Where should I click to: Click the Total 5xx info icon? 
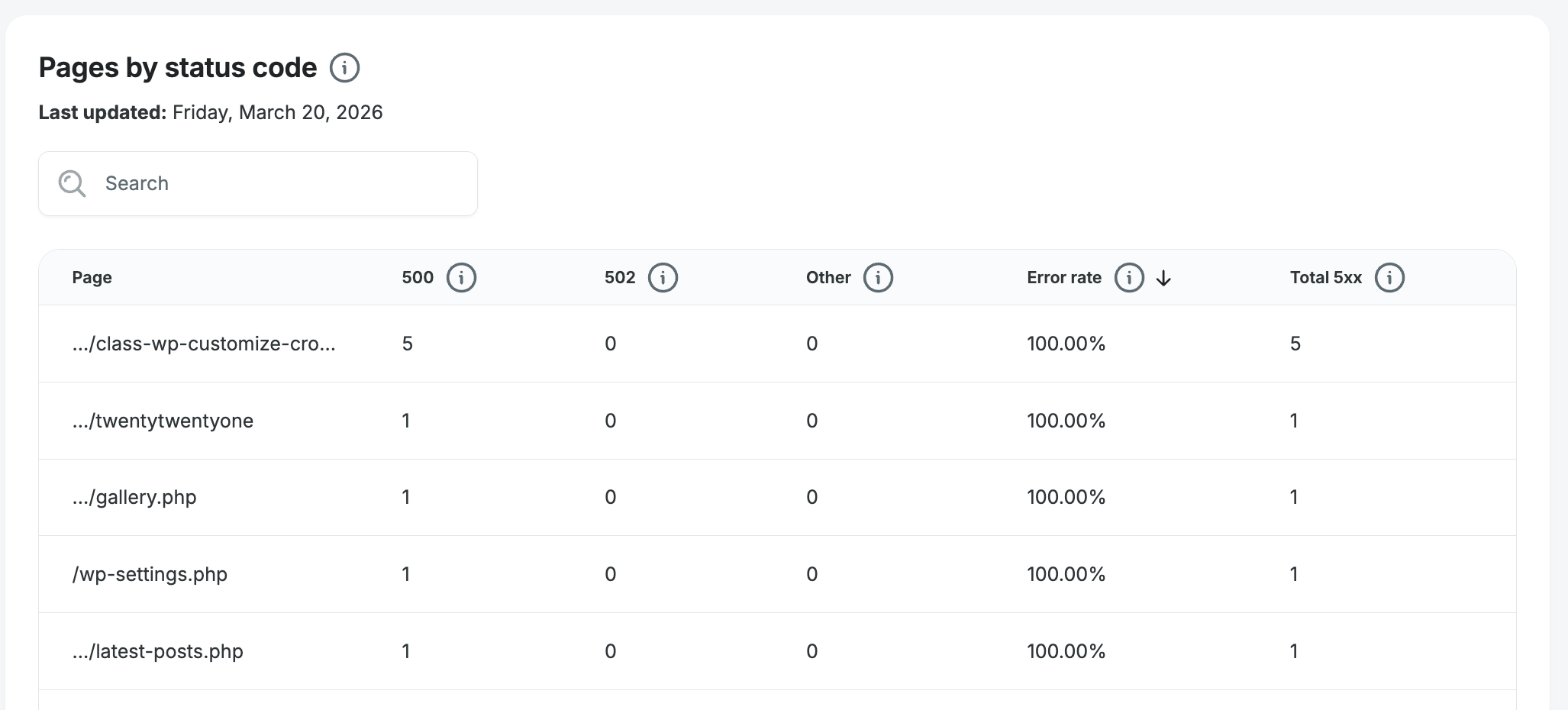pyautogui.click(x=1389, y=278)
